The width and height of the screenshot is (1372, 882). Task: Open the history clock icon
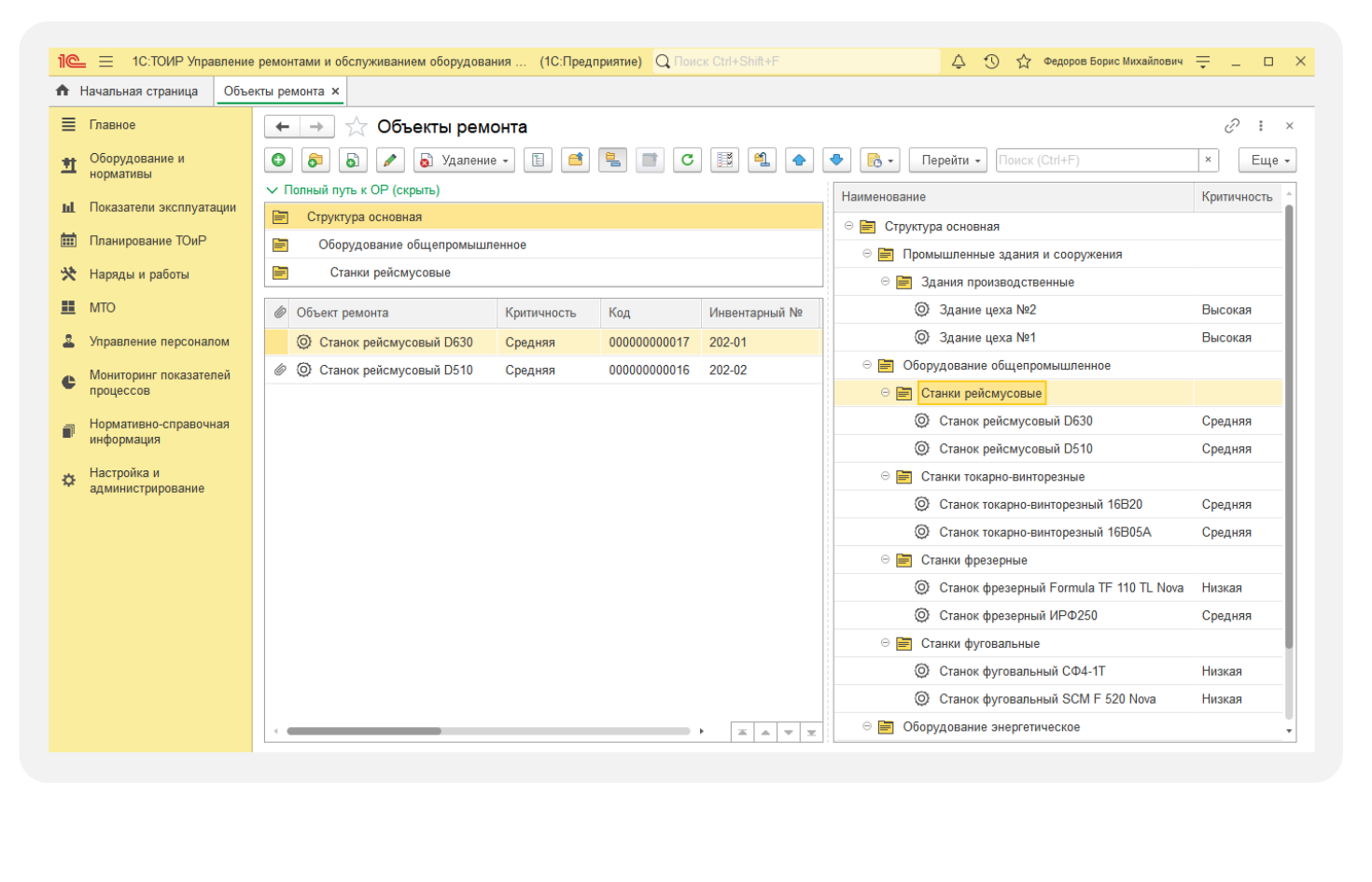pos(991,62)
